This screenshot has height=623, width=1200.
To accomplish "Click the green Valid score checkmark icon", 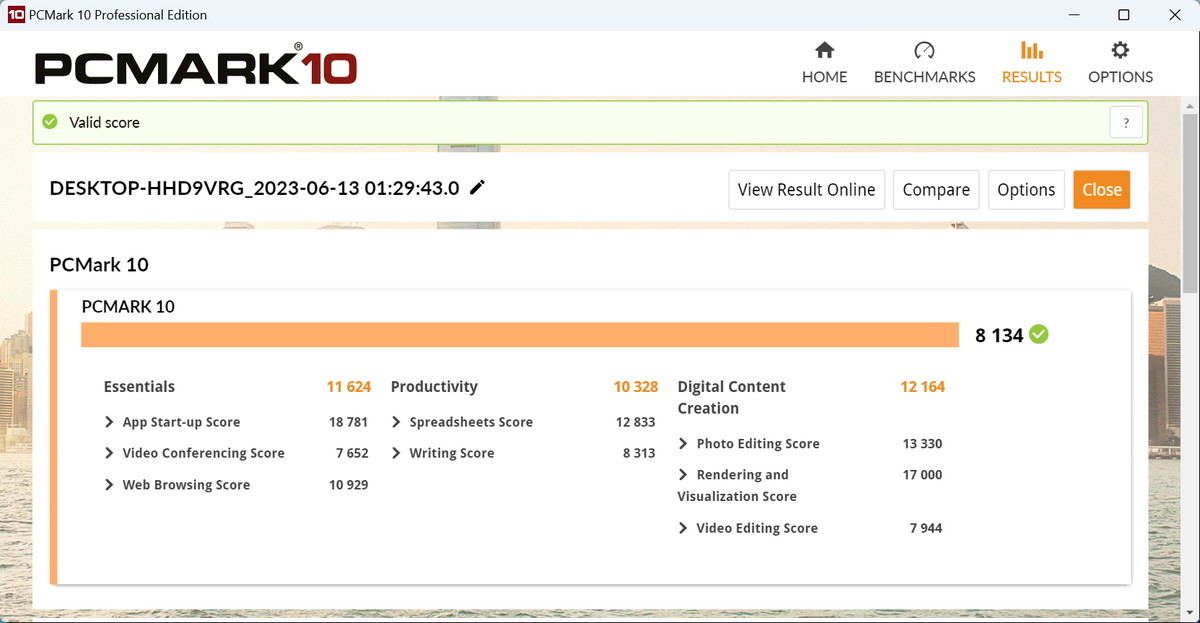I will (x=49, y=122).
